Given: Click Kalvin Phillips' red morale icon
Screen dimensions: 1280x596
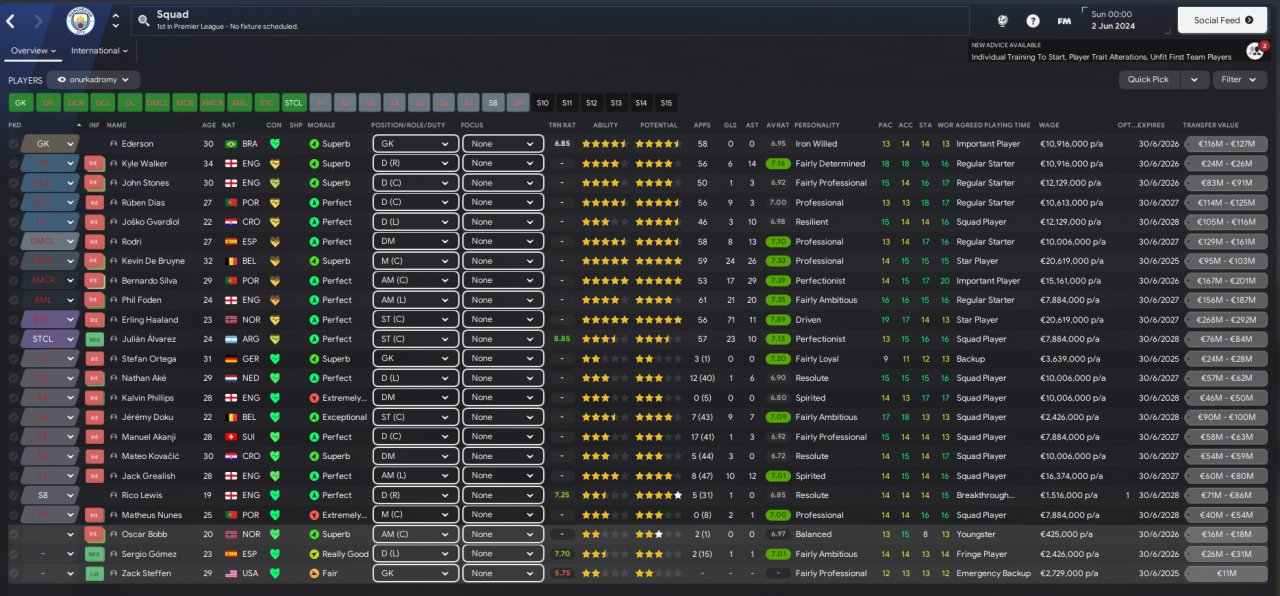Looking at the screenshot, I should (314, 398).
